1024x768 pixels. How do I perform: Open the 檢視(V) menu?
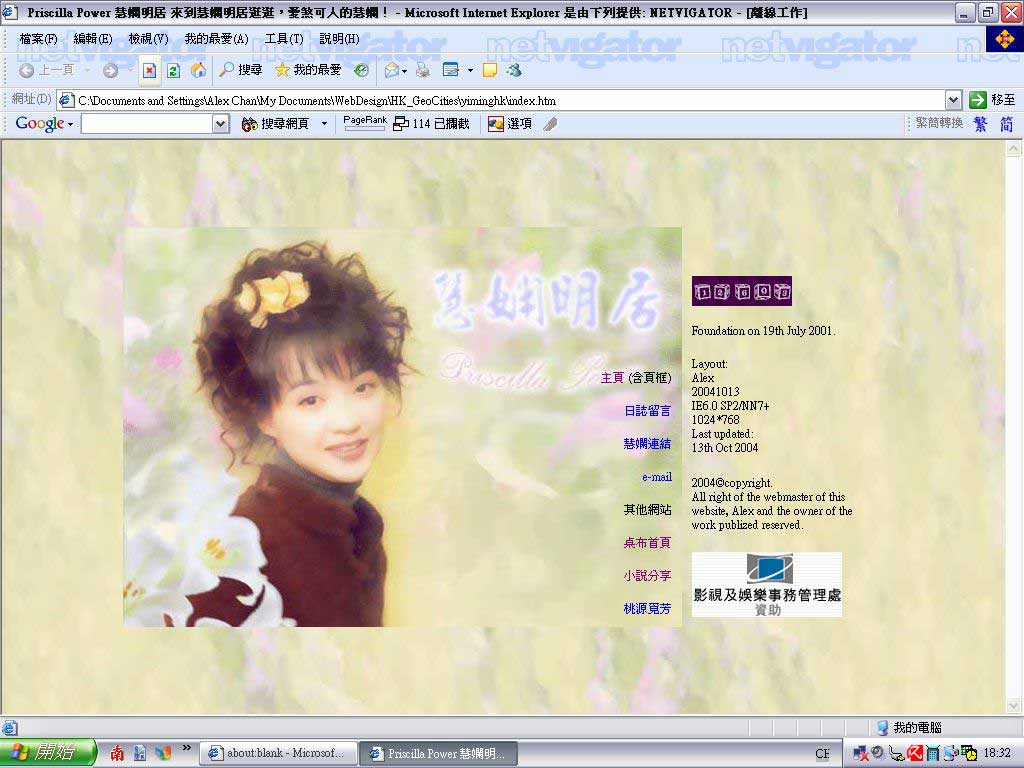coord(148,39)
